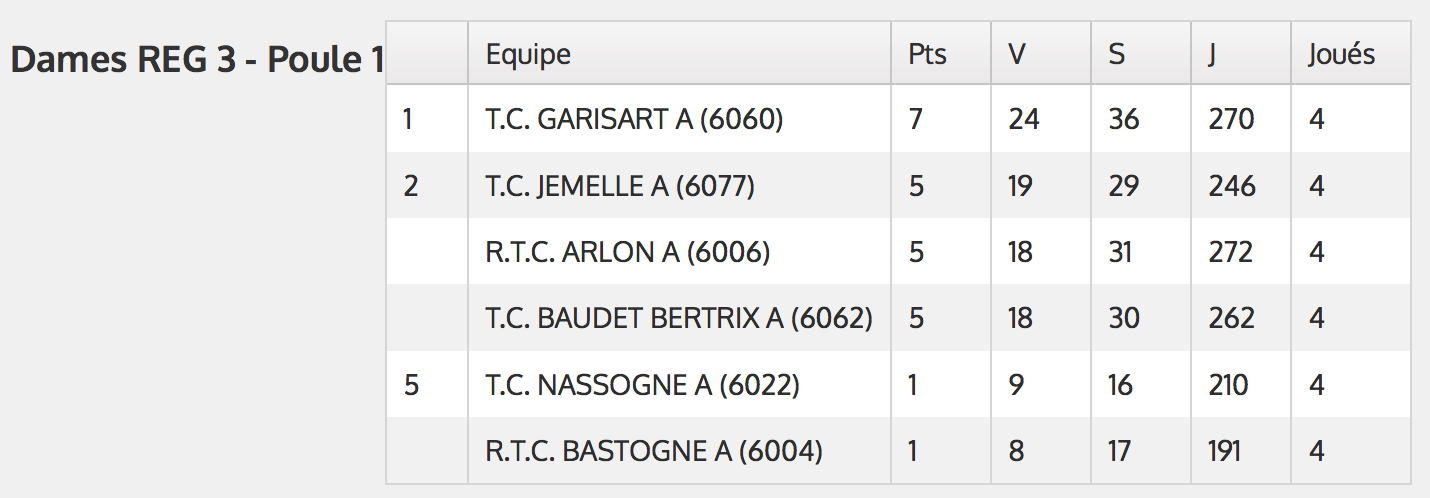Viewport: 1430px width, 498px height.
Task: Open the T.C. JEMELLE A (6077) team
Action: pyautogui.click(x=620, y=186)
